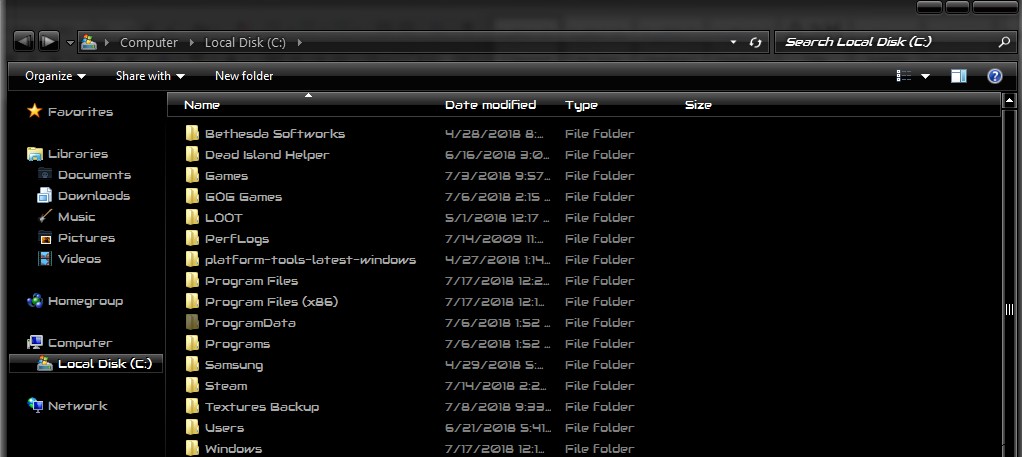Expand the arrow after Computer breadcrumb
This screenshot has height=457, width=1022.
[192, 43]
